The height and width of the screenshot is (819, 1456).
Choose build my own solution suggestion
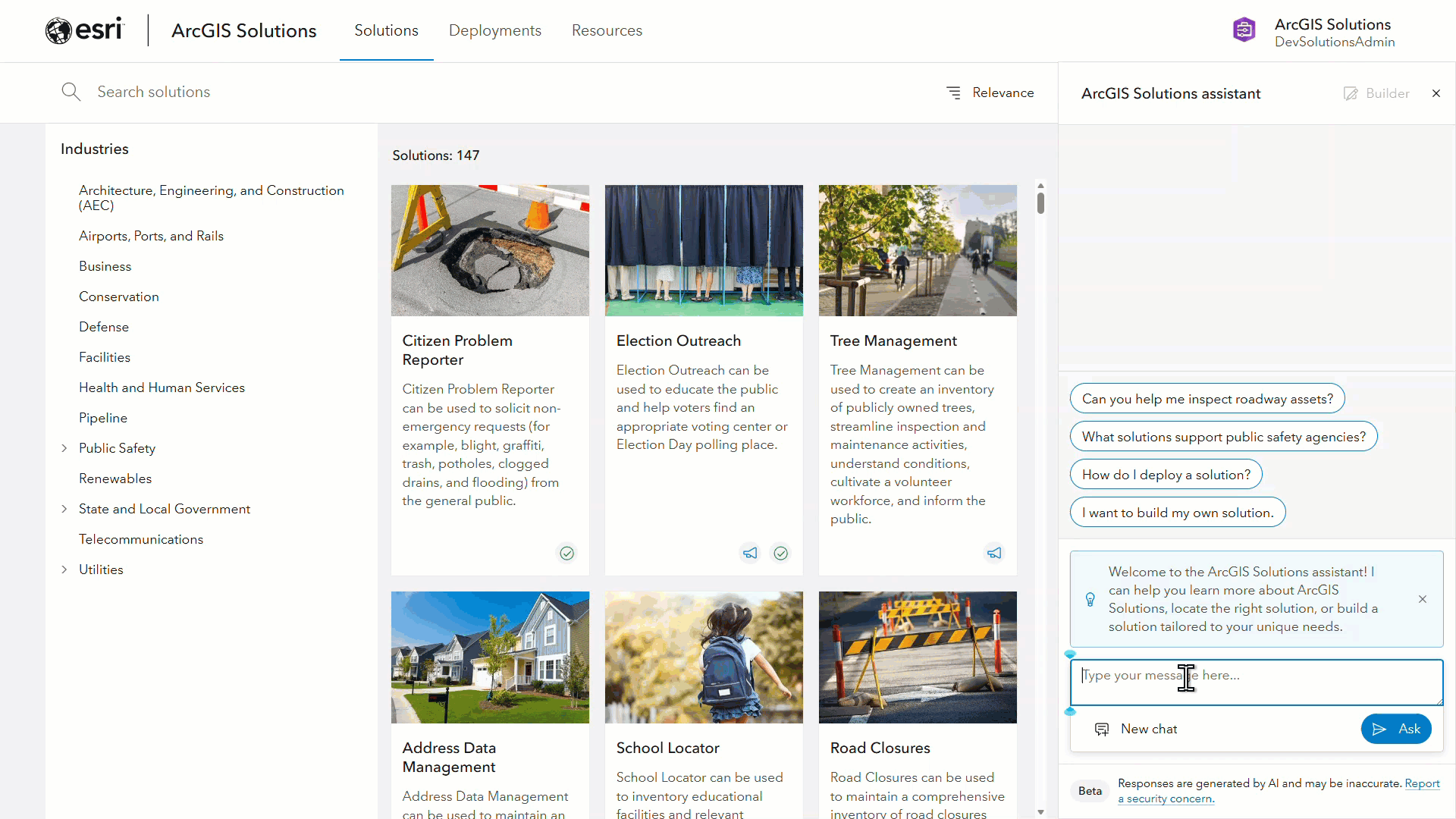click(1178, 513)
